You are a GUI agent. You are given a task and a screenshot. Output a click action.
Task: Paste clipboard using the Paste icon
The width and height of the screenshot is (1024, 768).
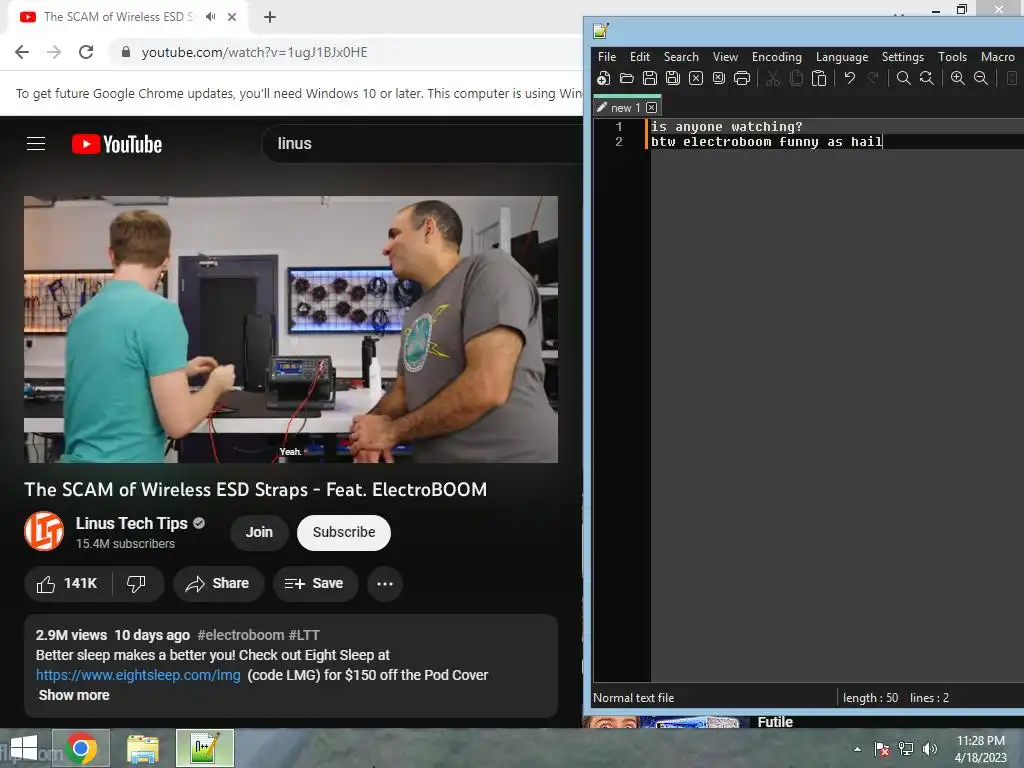[x=819, y=78]
